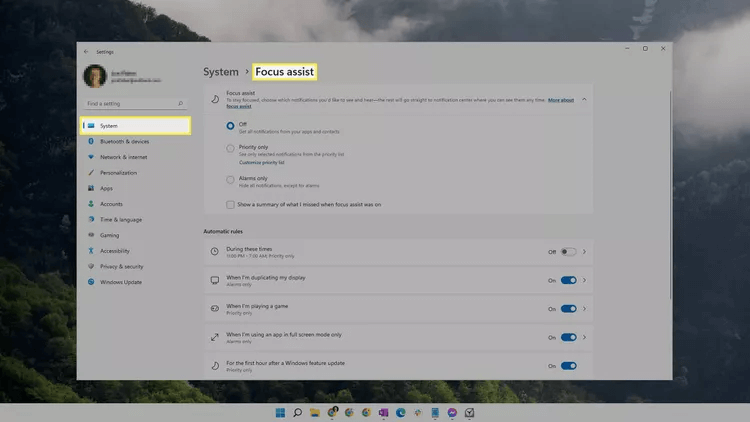Disable When I'm playing a game toggle
750x422 pixels.
pyautogui.click(x=568, y=309)
